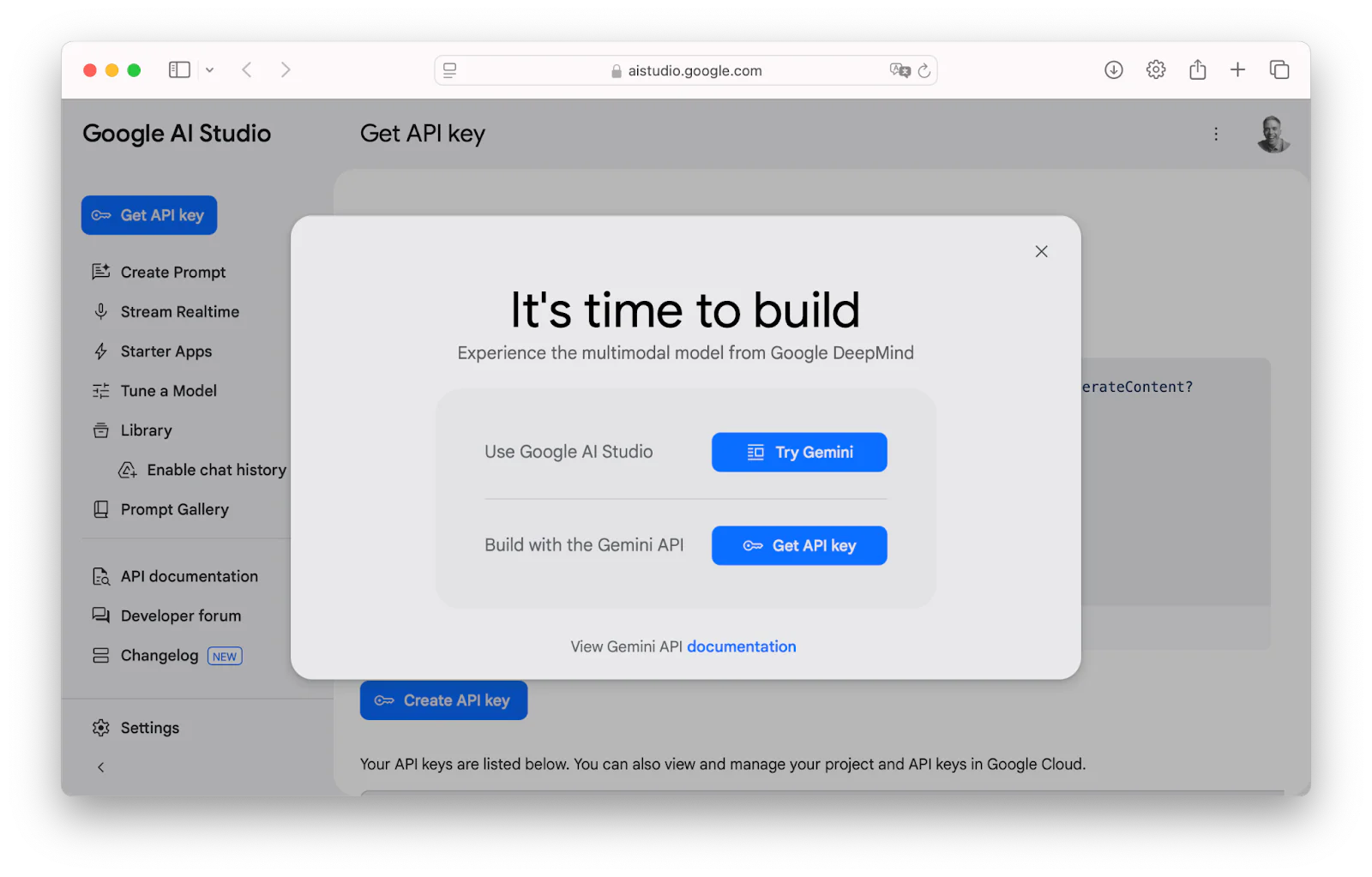Click the Changelog list icon
The image size is (1372, 877).
pyautogui.click(x=101, y=656)
